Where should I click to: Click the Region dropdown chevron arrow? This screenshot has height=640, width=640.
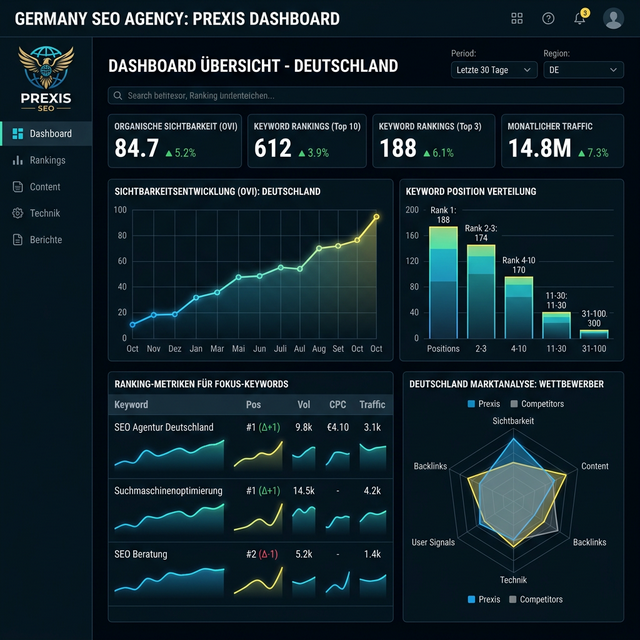coord(613,70)
